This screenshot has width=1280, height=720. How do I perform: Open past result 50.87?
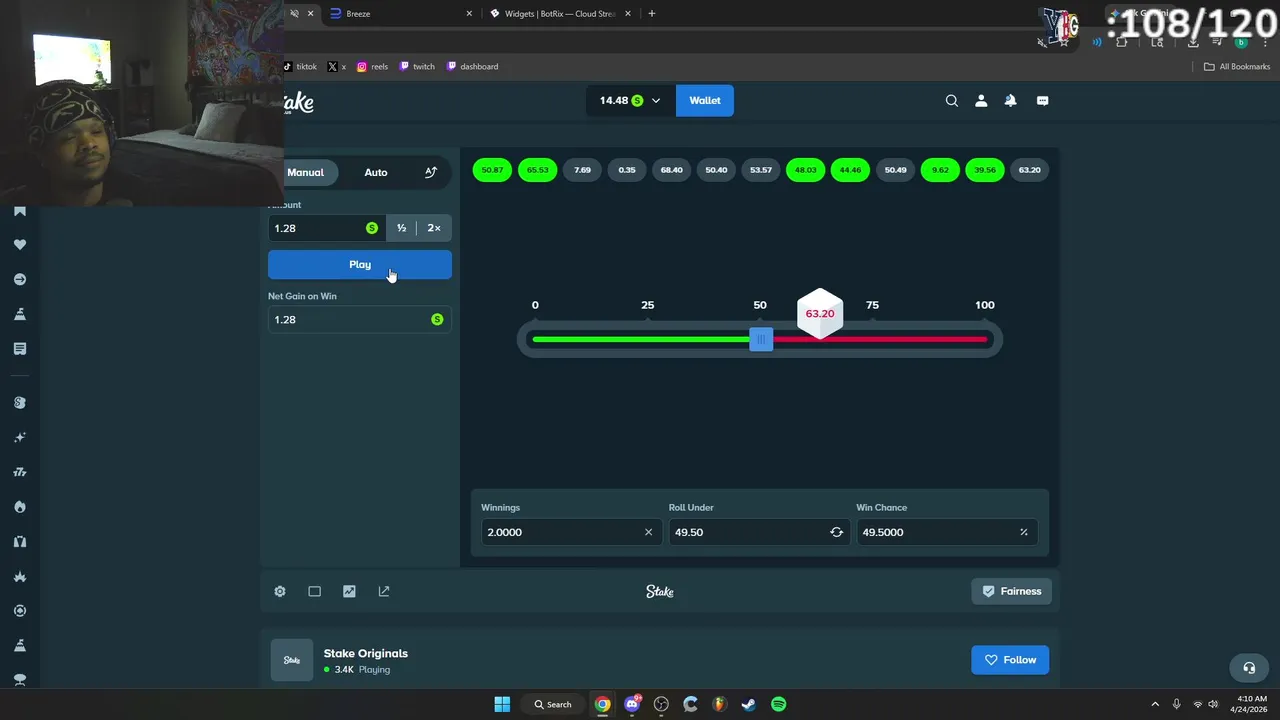point(492,170)
